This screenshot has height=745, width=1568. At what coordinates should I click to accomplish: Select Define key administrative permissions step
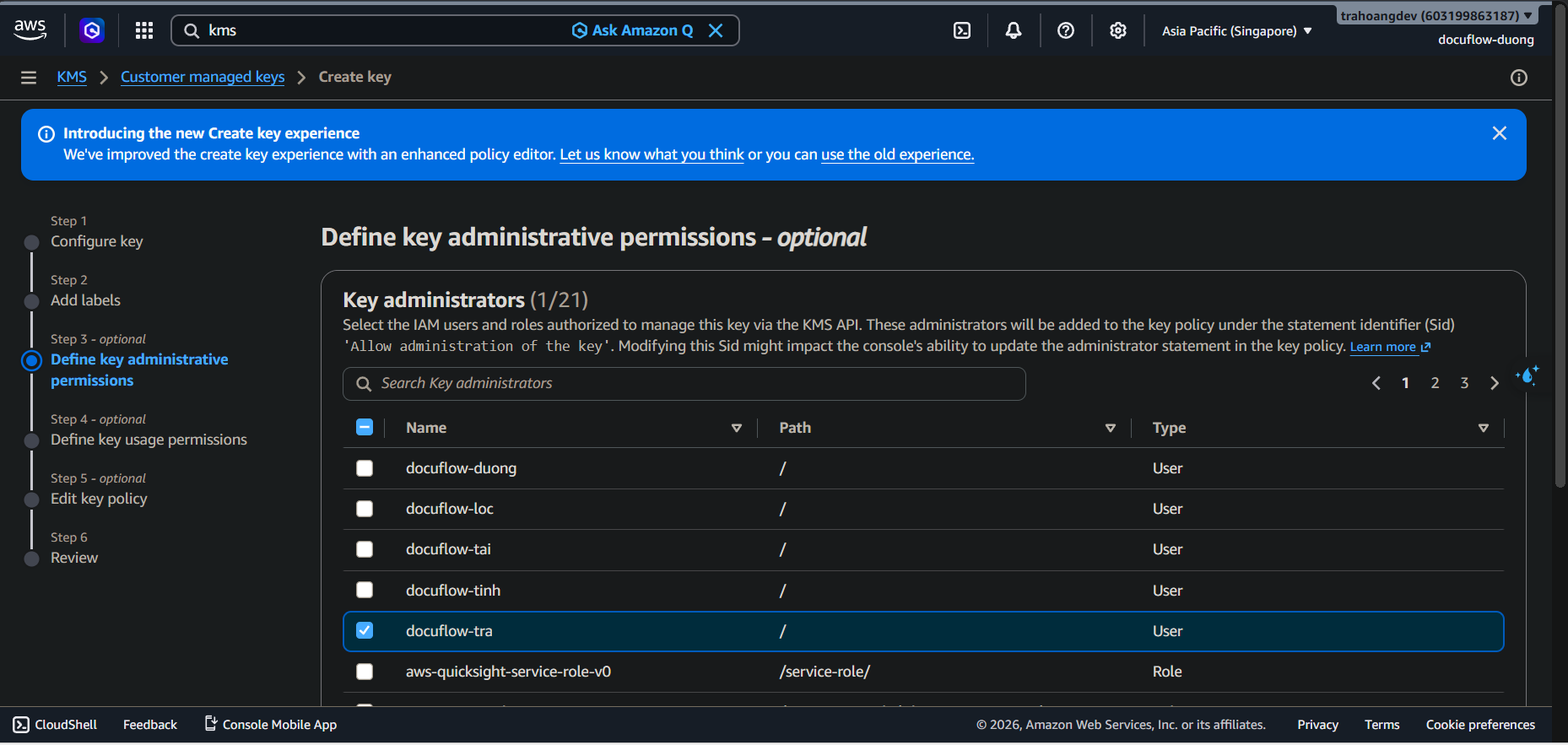click(139, 370)
